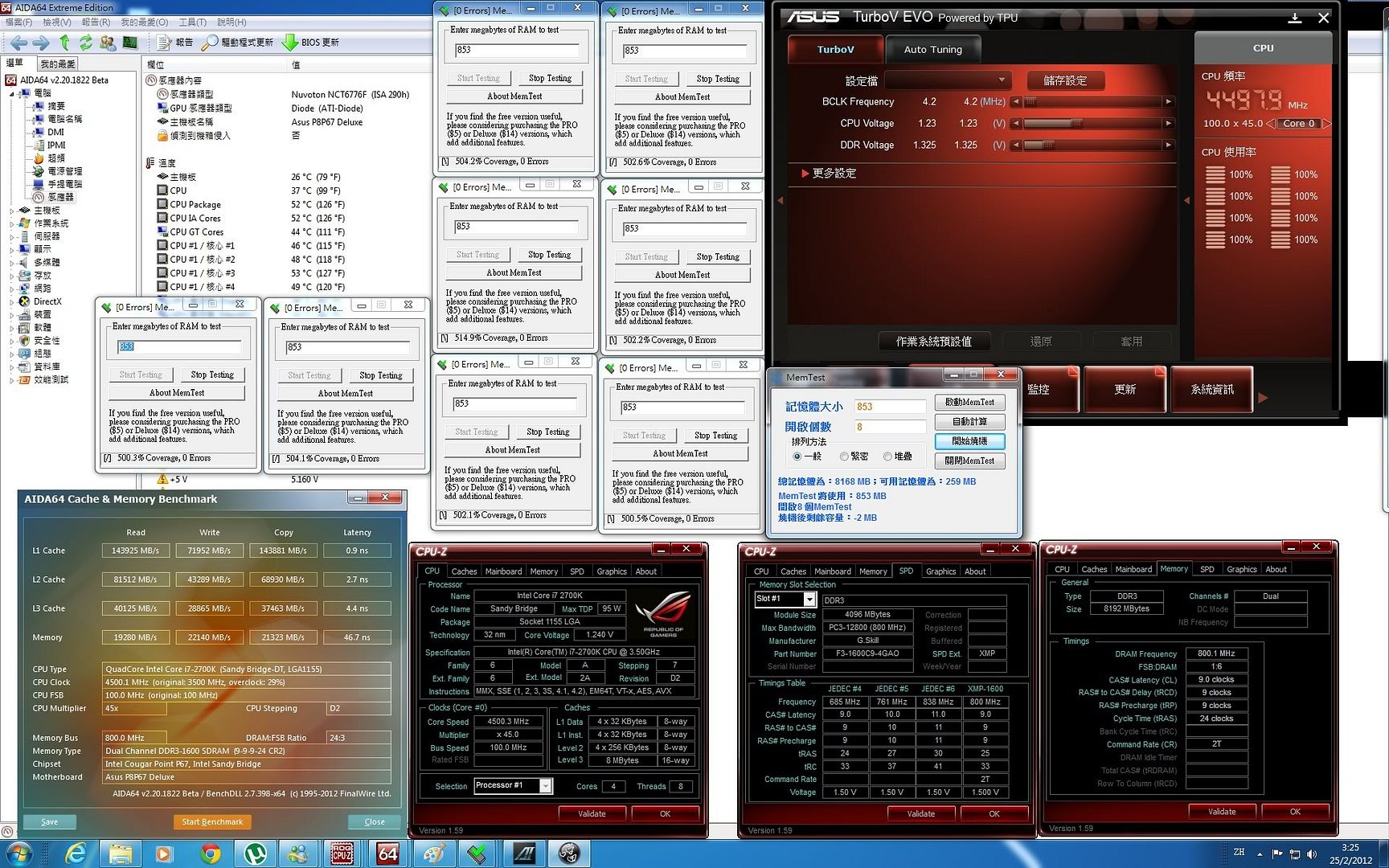The image size is (1389, 868).
Task: Select 超頻 overclock item in AIDA64 tree
Action: [50, 158]
